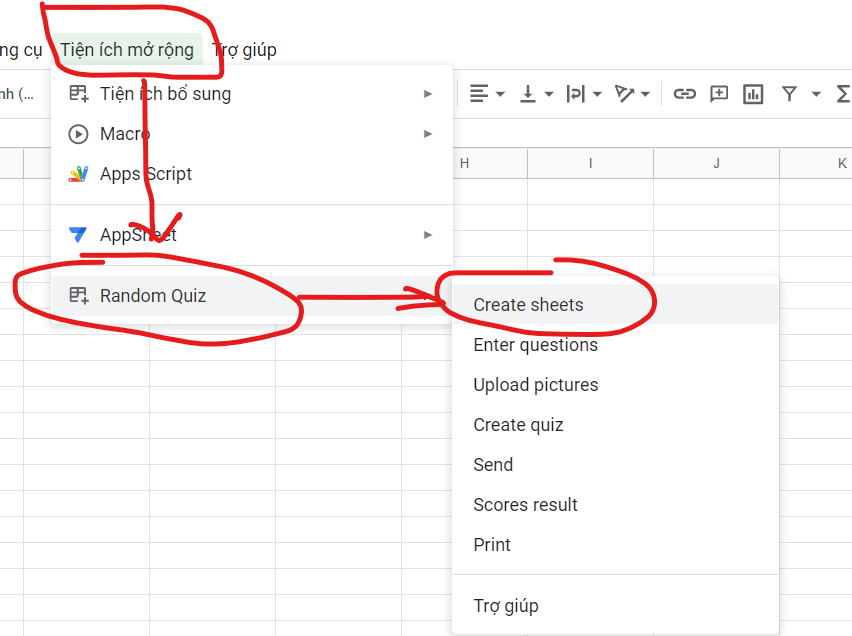Screen dimensions: 852x636
Task: Expand arrow beside Tiện ích bổ sung
Action: point(428,94)
